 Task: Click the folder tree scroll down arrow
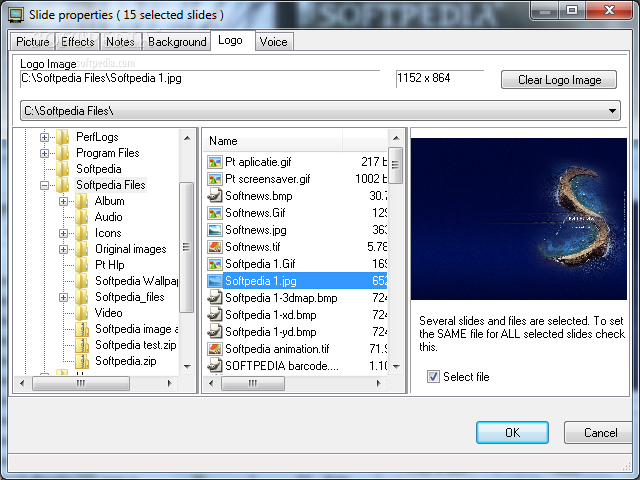click(x=187, y=367)
